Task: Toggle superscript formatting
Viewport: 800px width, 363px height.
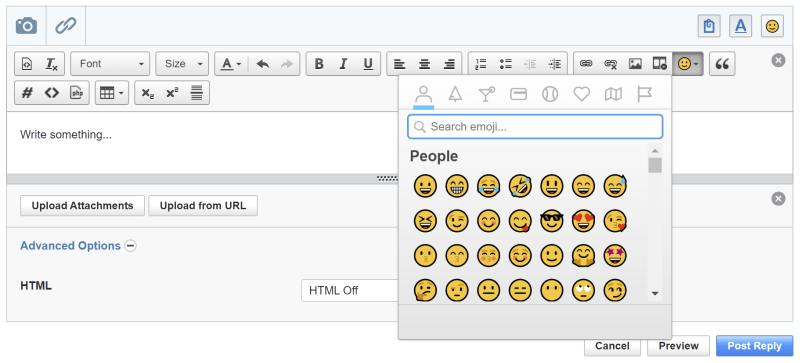Action: coord(172,93)
